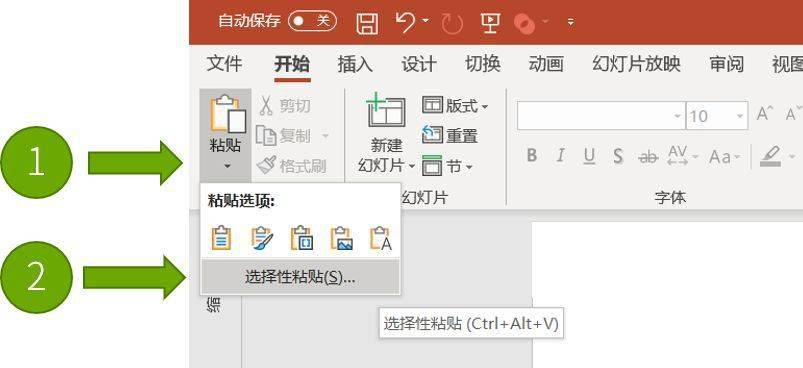Choose the Paste as Picture icon

coord(342,239)
